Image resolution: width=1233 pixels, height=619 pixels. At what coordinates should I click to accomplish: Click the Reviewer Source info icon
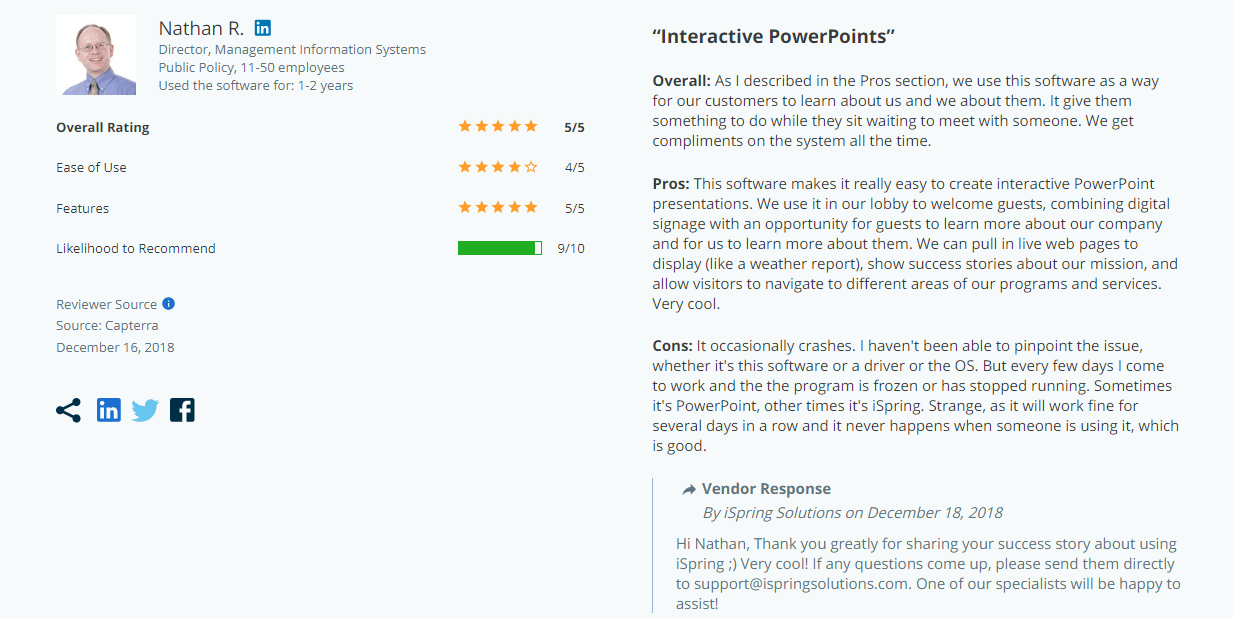pos(168,304)
